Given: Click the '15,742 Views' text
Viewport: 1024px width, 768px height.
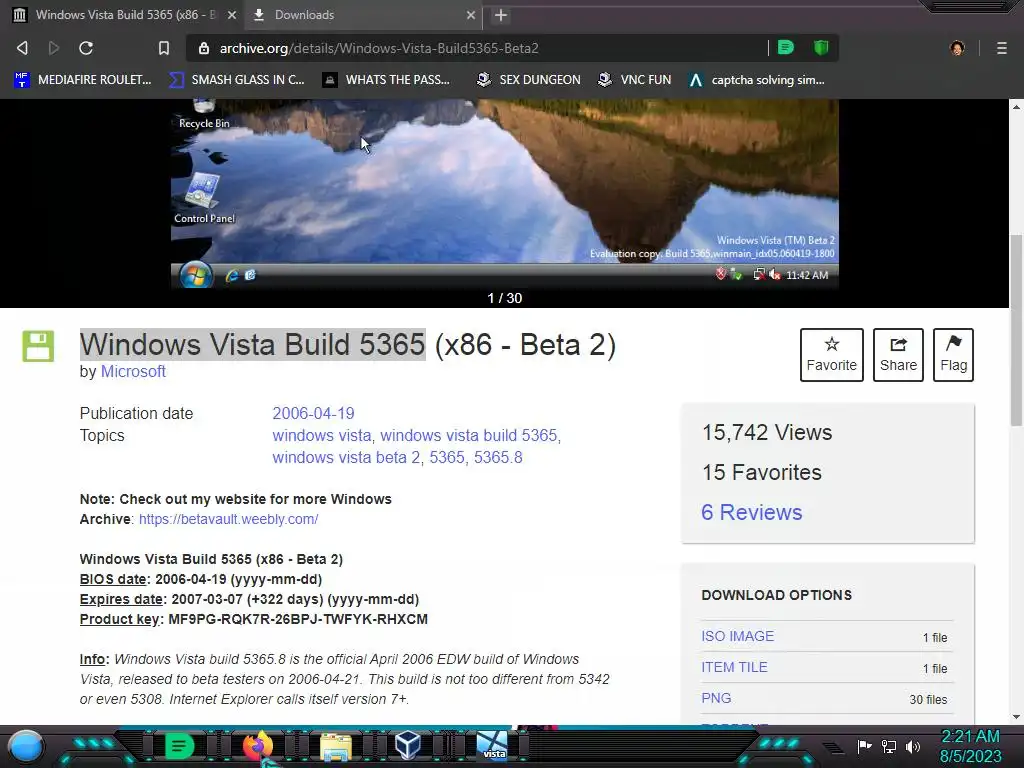Looking at the screenshot, I should (x=767, y=432).
